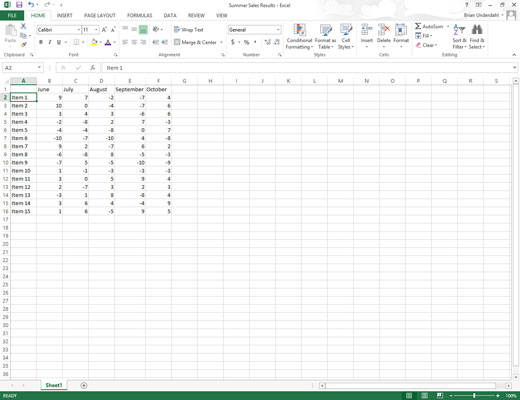Select the Sheet1 tab
Viewport: 520px width, 400px height.
[54, 385]
